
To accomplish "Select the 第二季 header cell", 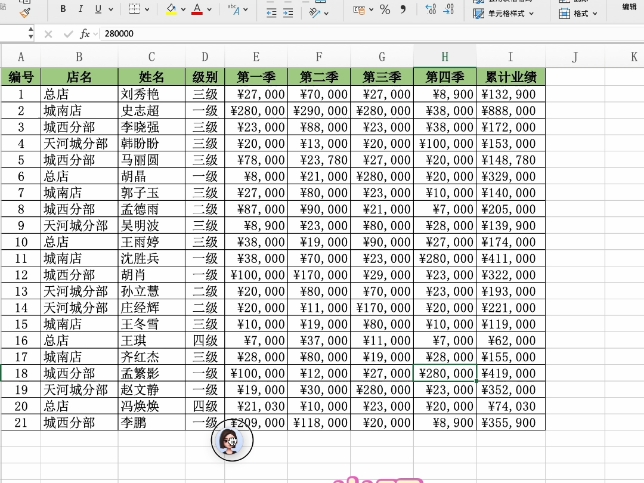I will (319, 77).
